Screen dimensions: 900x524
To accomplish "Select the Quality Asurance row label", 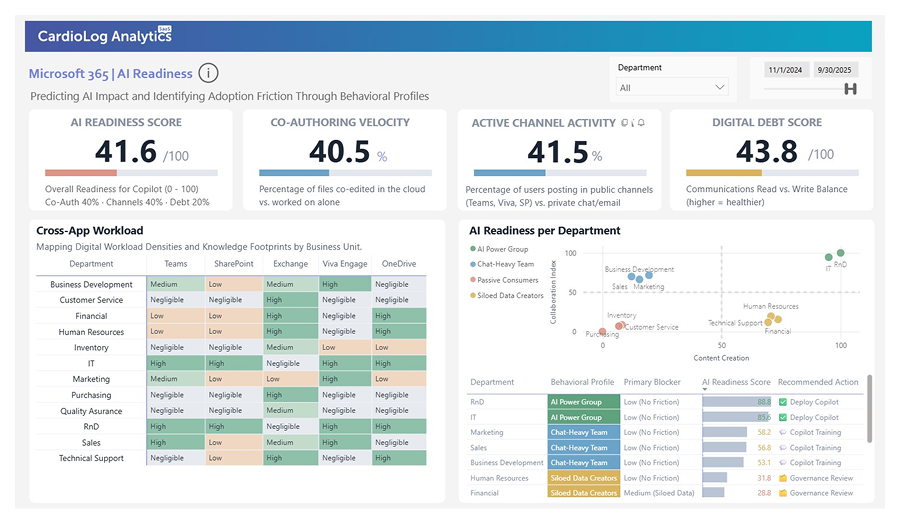I will (x=91, y=411).
